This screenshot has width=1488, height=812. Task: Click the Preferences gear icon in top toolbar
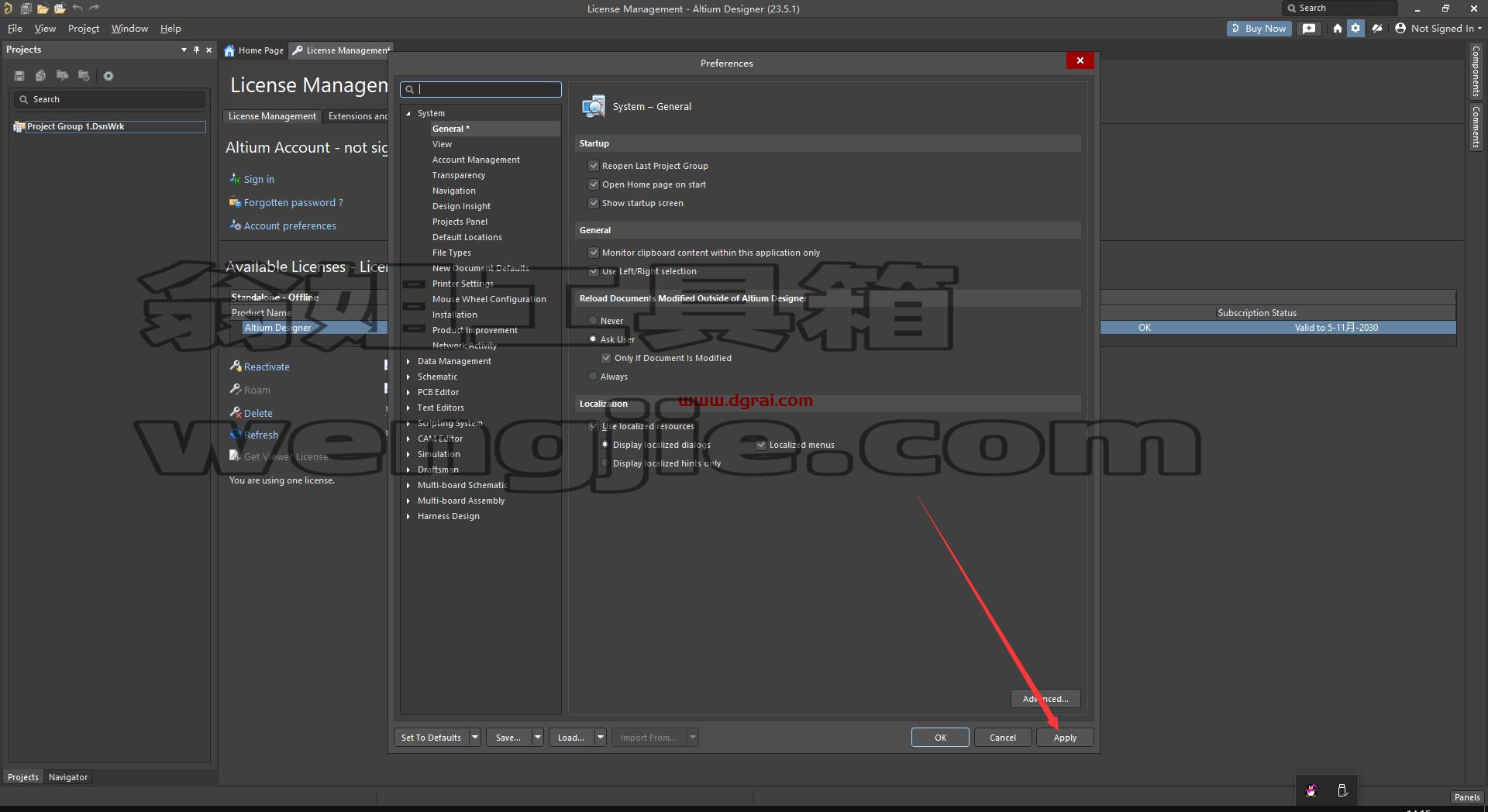click(1355, 29)
